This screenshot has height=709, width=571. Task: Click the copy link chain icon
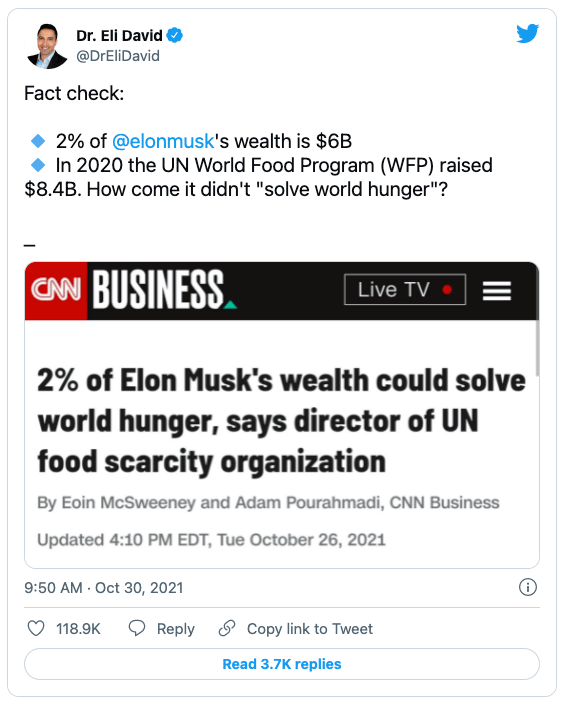(x=227, y=628)
